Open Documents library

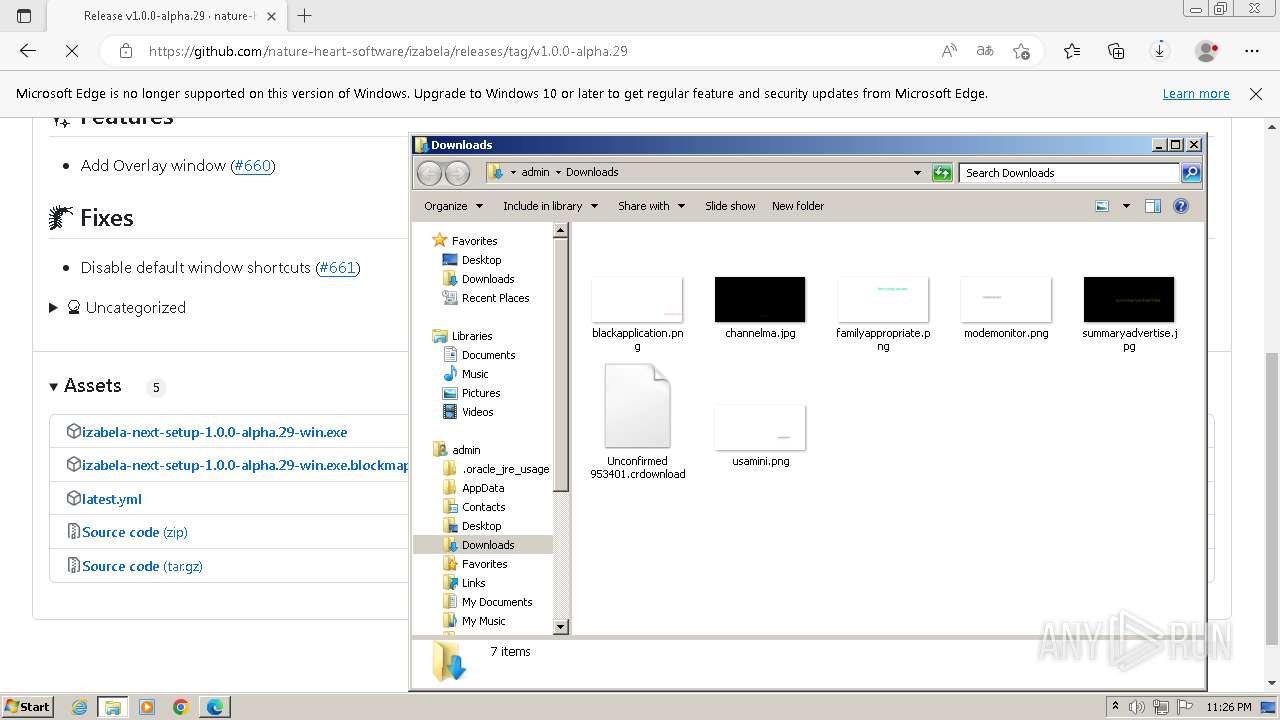point(488,355)
